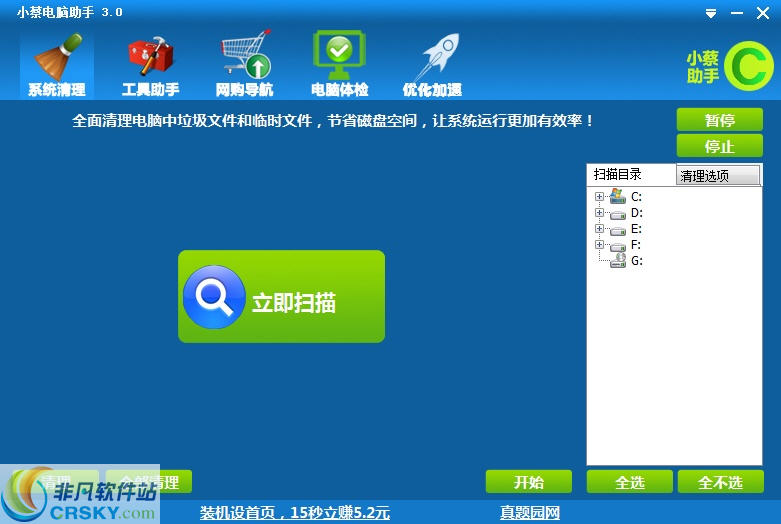Close the 小蔡电脑助手 window
Screen dimensions: 781x524
[763, 13]
